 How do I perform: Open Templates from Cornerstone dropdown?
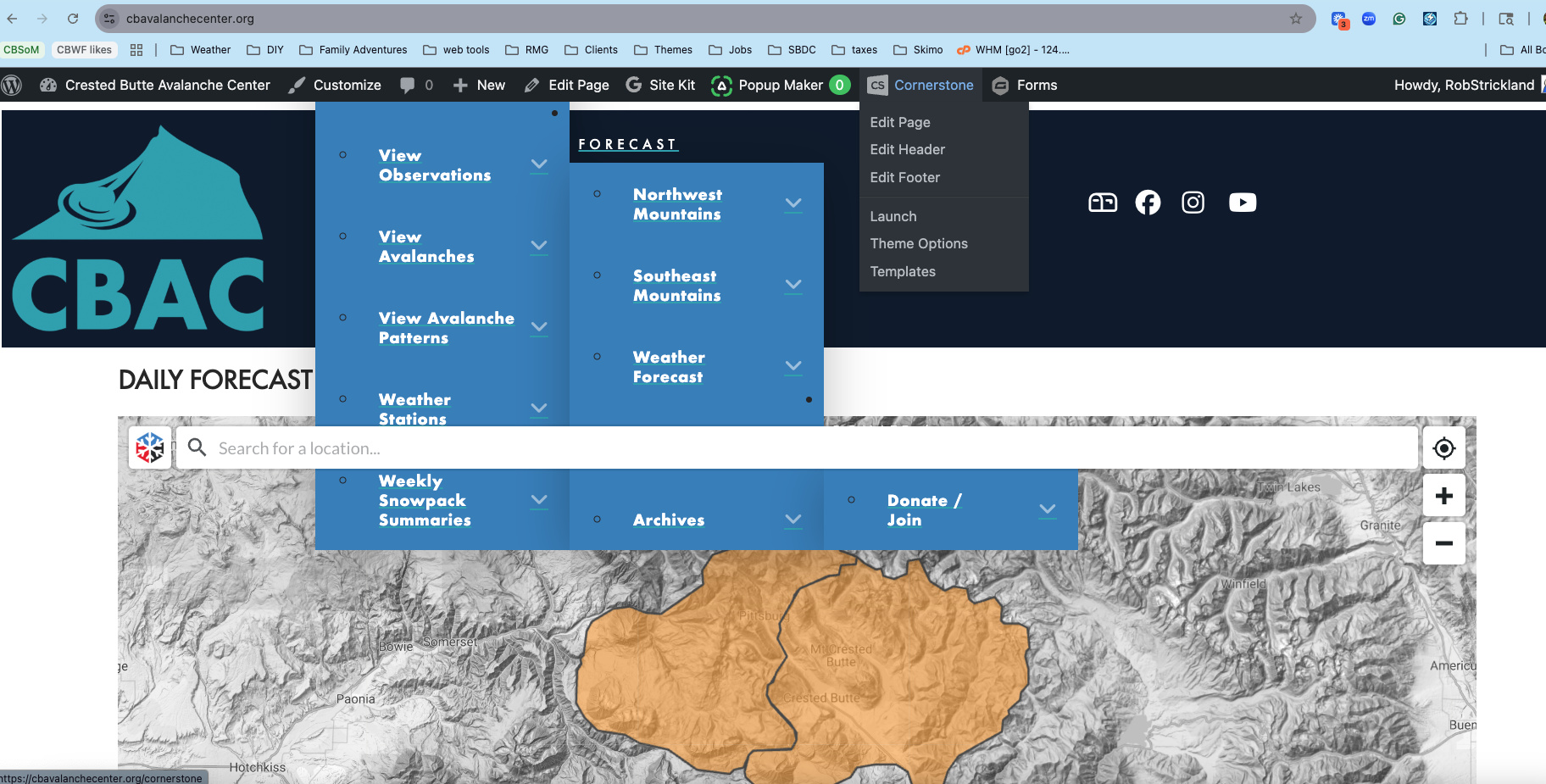click(902, 271)
